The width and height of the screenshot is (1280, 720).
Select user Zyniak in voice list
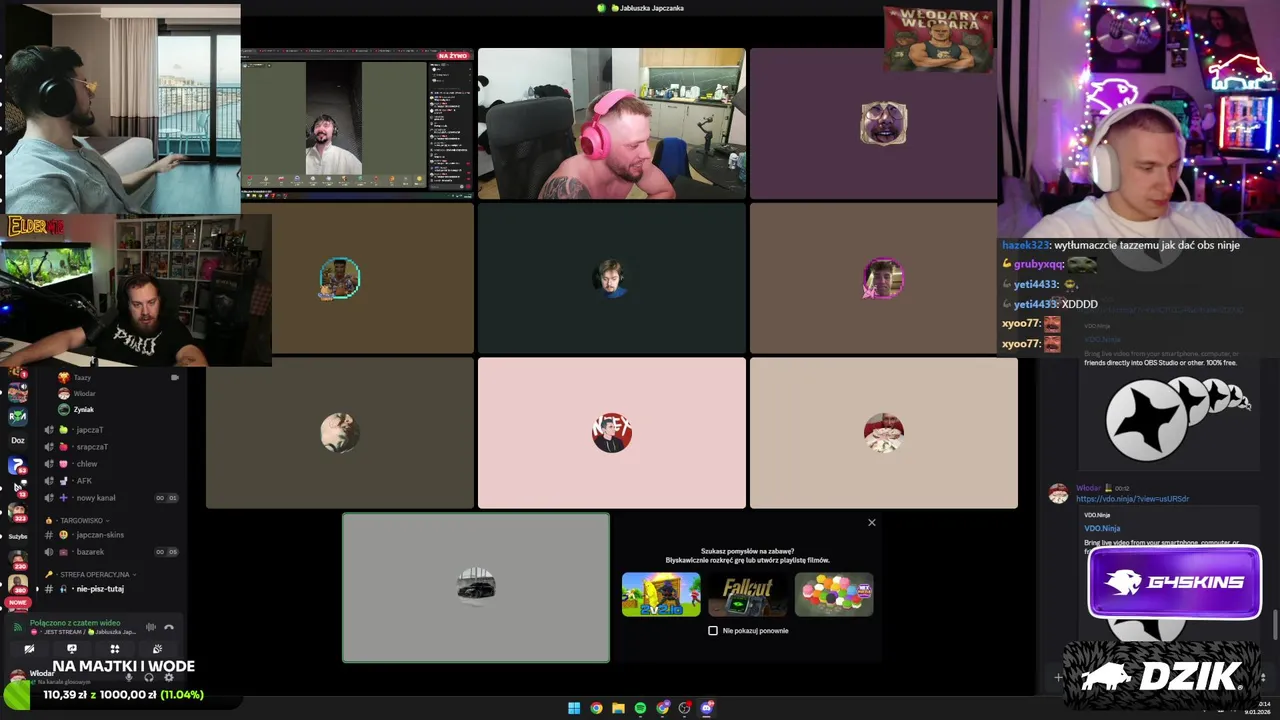83,410
